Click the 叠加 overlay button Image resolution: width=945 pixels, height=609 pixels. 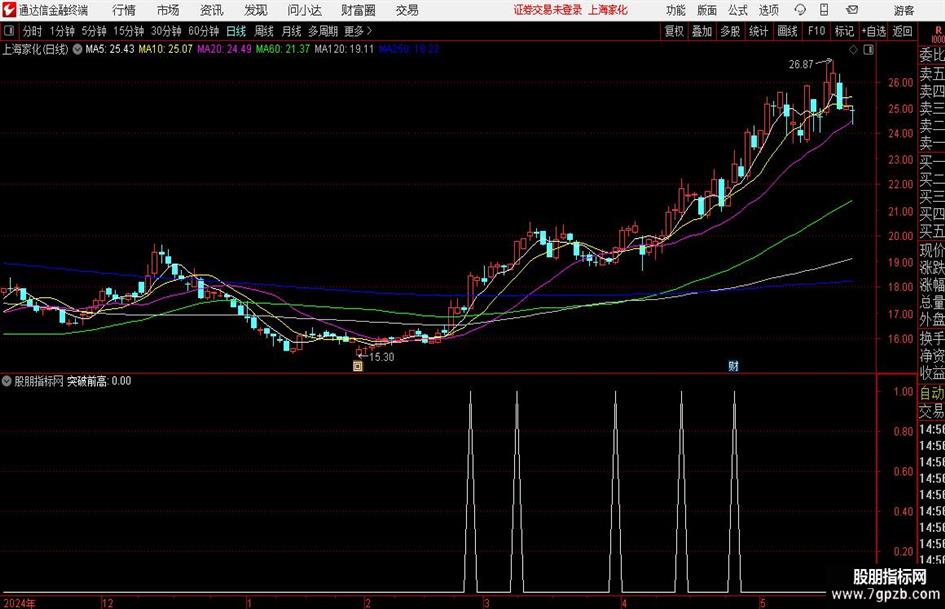coord(702,31)
